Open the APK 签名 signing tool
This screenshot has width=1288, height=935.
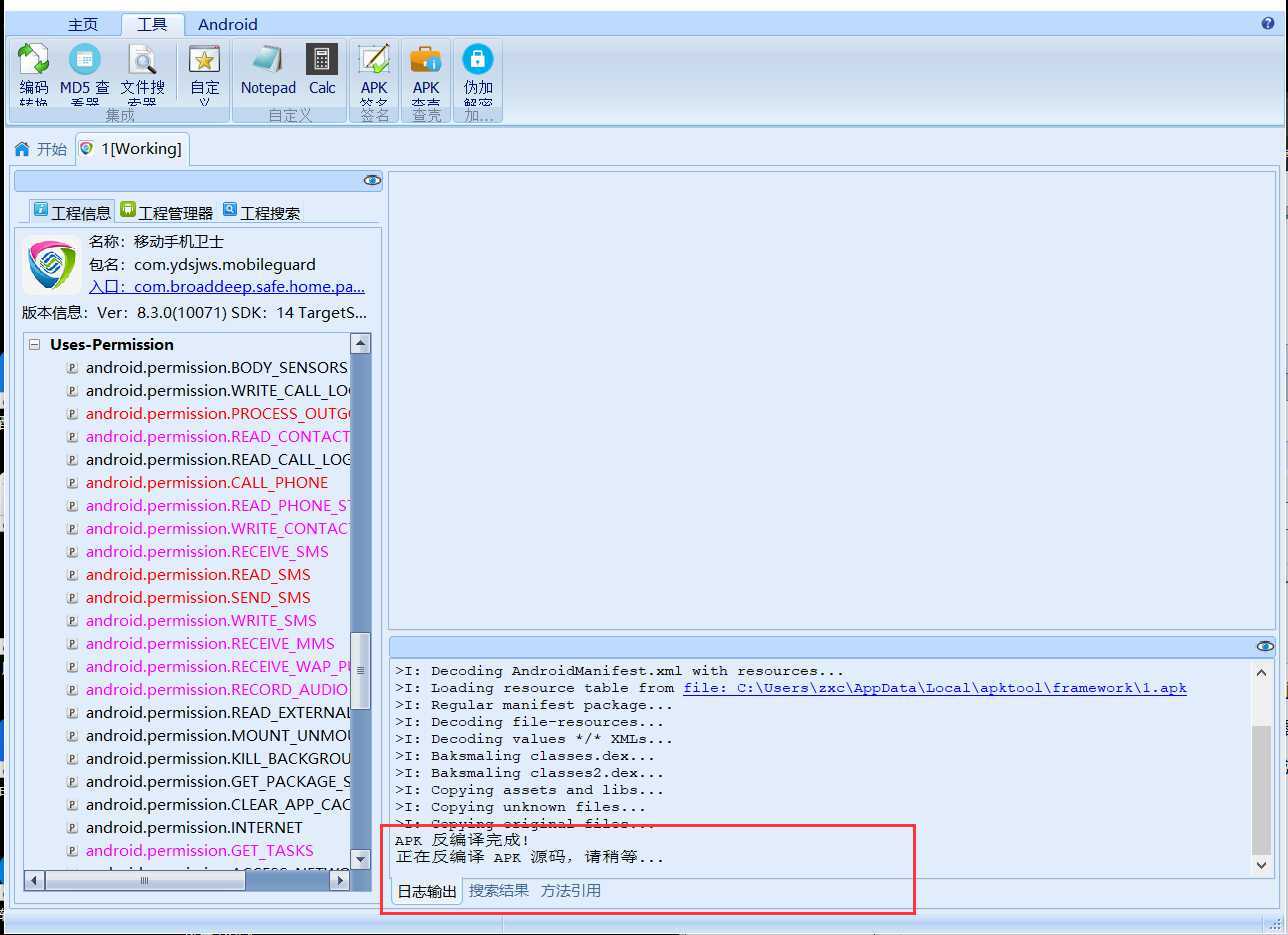click(374, 73)
